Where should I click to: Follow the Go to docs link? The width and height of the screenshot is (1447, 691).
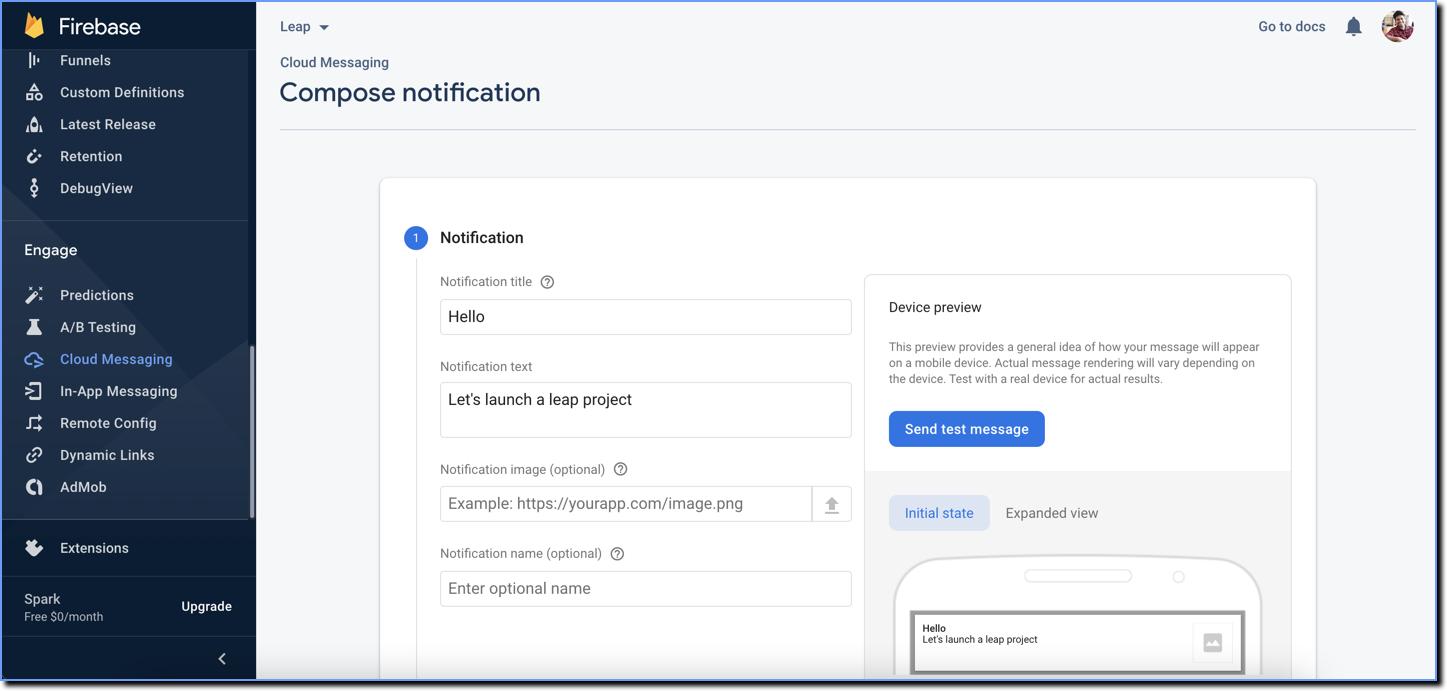(1292, 27)
